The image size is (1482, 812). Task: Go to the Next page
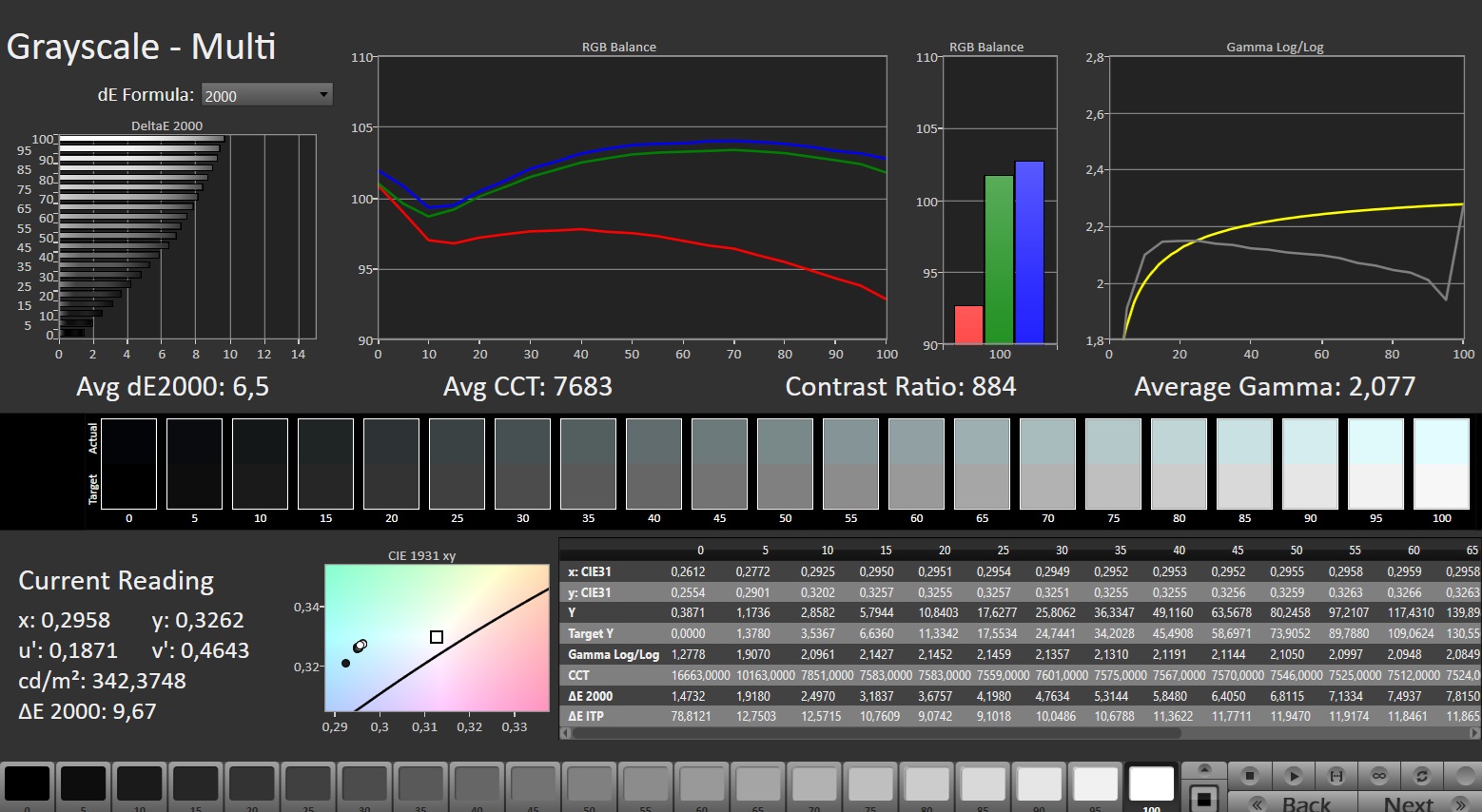(x=1421, y=803)
